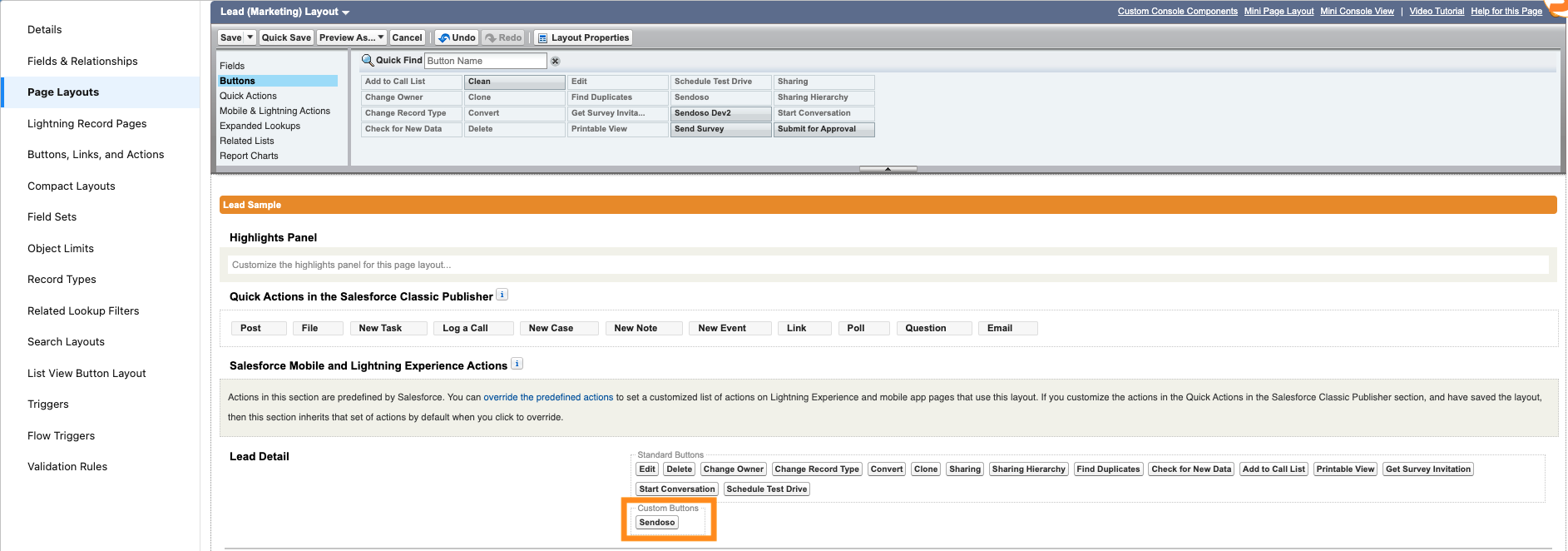The width and height of the screenshot is (1568, 551).
Task: Click the Save button
Action: (x=230, y=37)
